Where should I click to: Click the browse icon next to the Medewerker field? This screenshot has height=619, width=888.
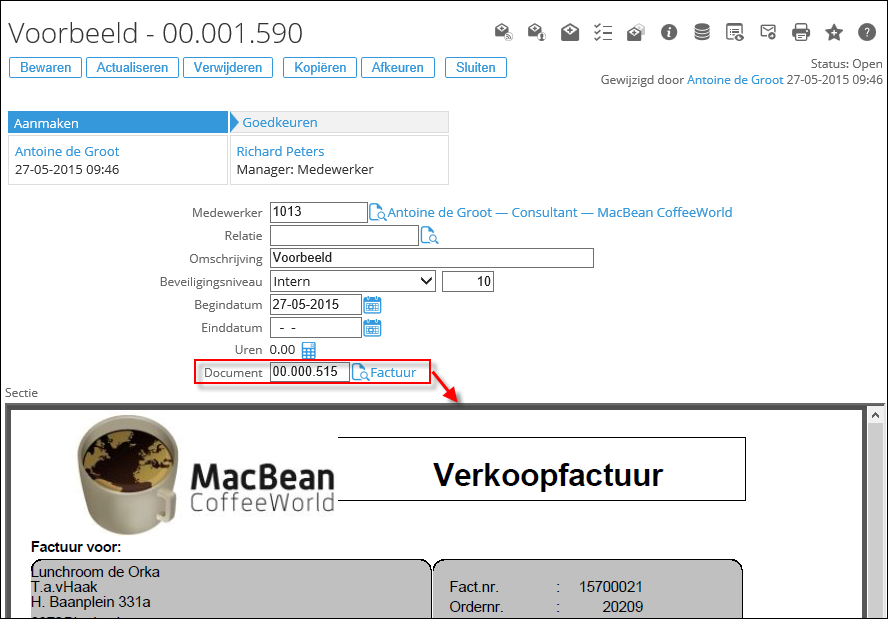click(378, 213)
